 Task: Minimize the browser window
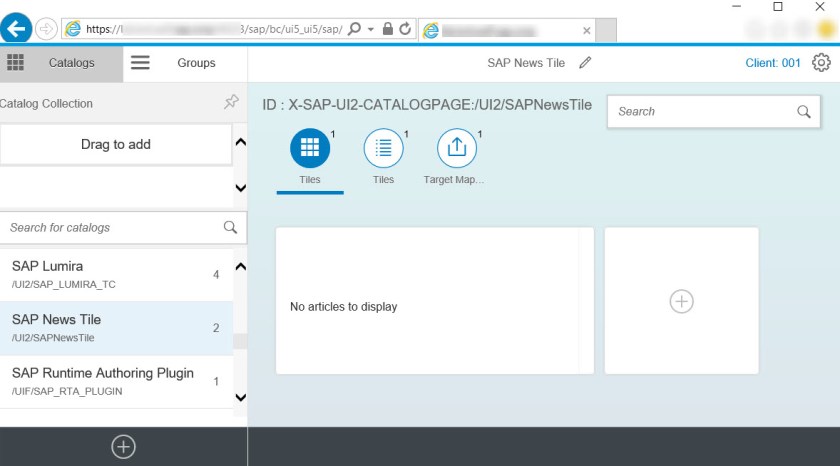click(737, 6)
